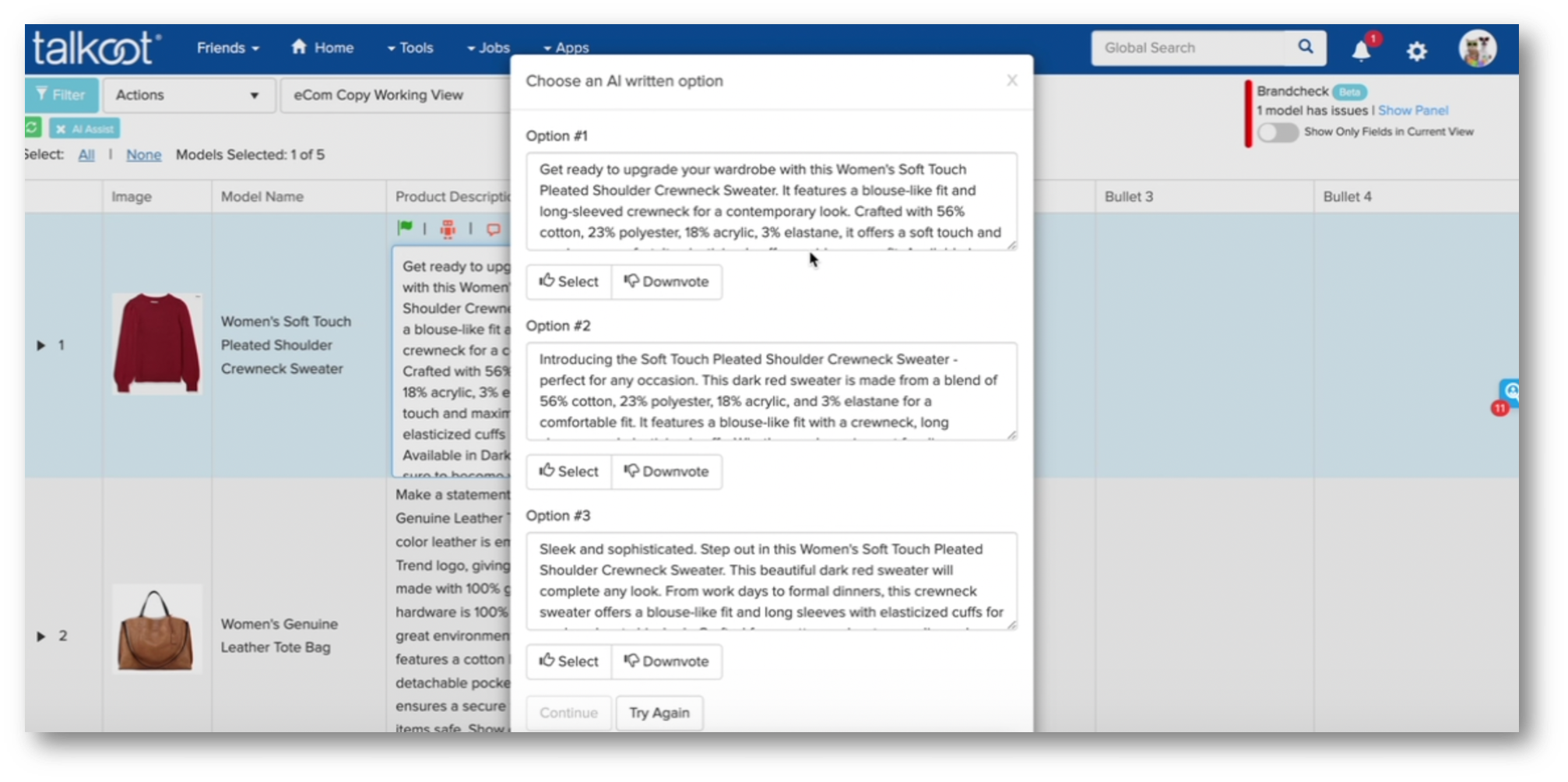
Task: Open the Jobs menu
Action: pos(488,48)
